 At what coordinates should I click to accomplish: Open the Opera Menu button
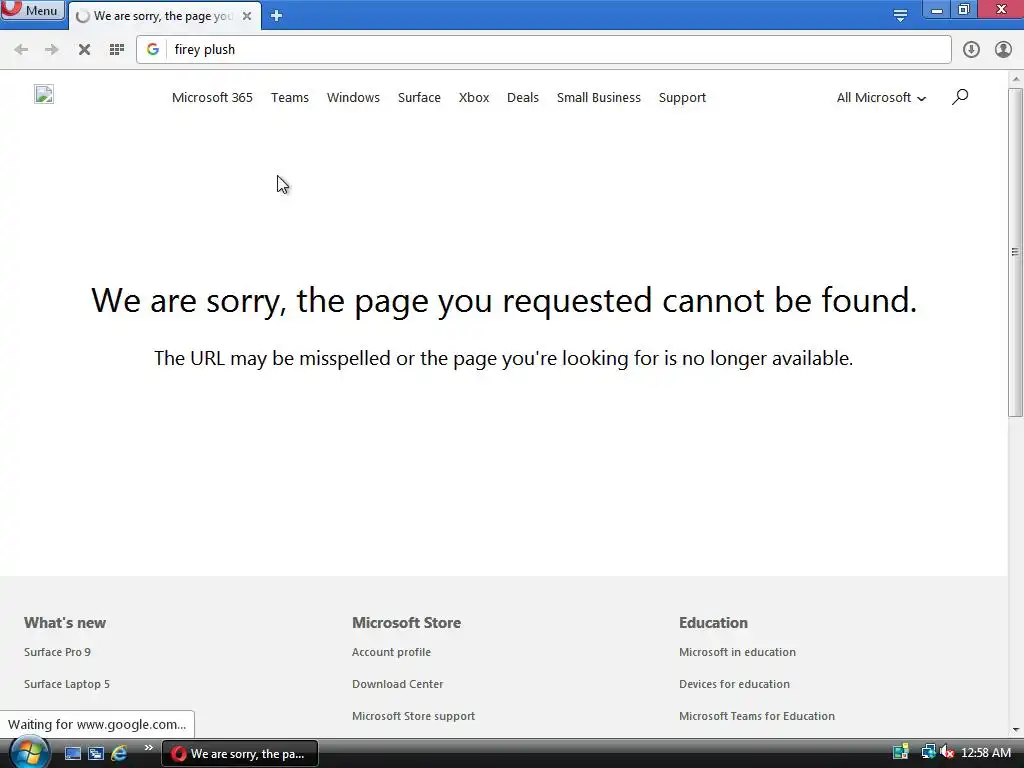(x=33, y=10)
